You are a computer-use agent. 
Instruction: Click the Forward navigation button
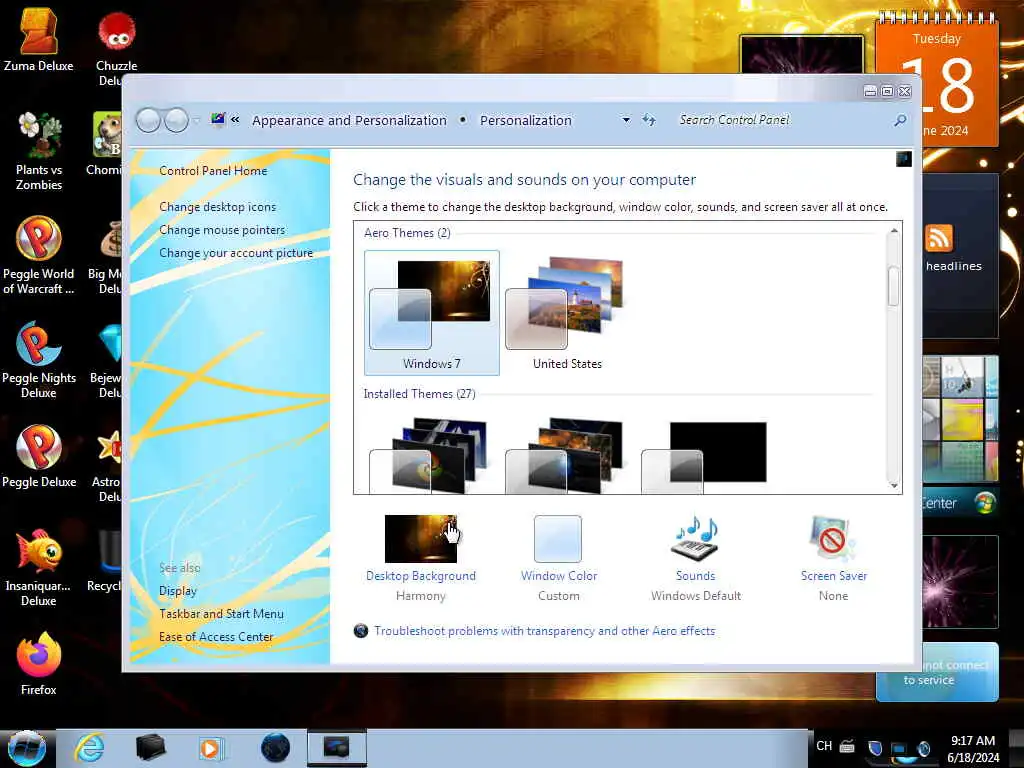(x=176, y=120)
